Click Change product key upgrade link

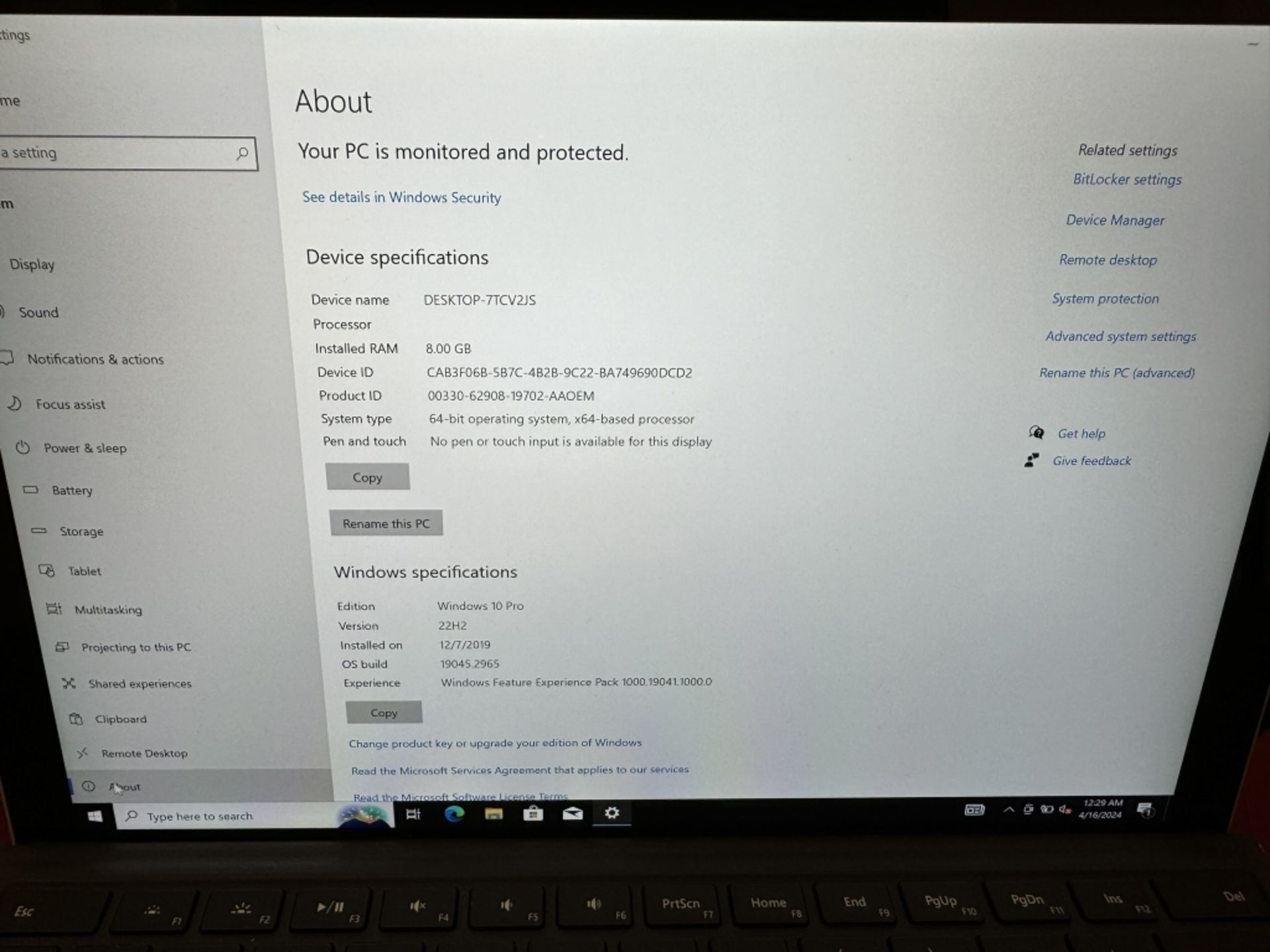(x=494, y=742)
